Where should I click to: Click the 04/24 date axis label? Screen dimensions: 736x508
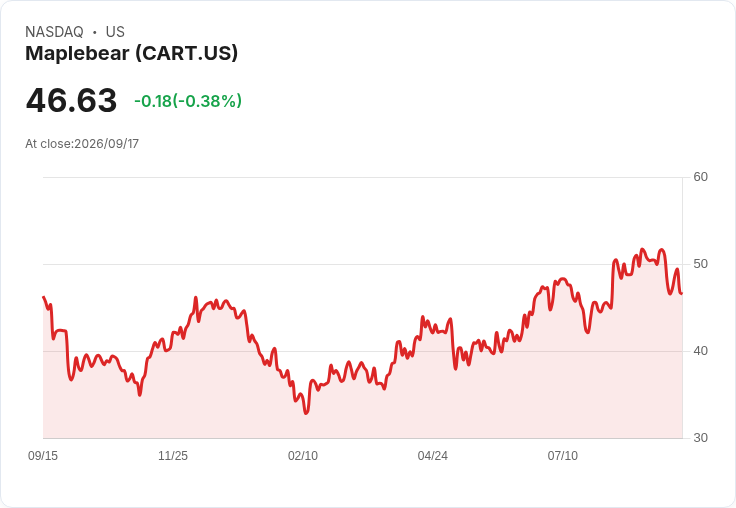(433, 455)
